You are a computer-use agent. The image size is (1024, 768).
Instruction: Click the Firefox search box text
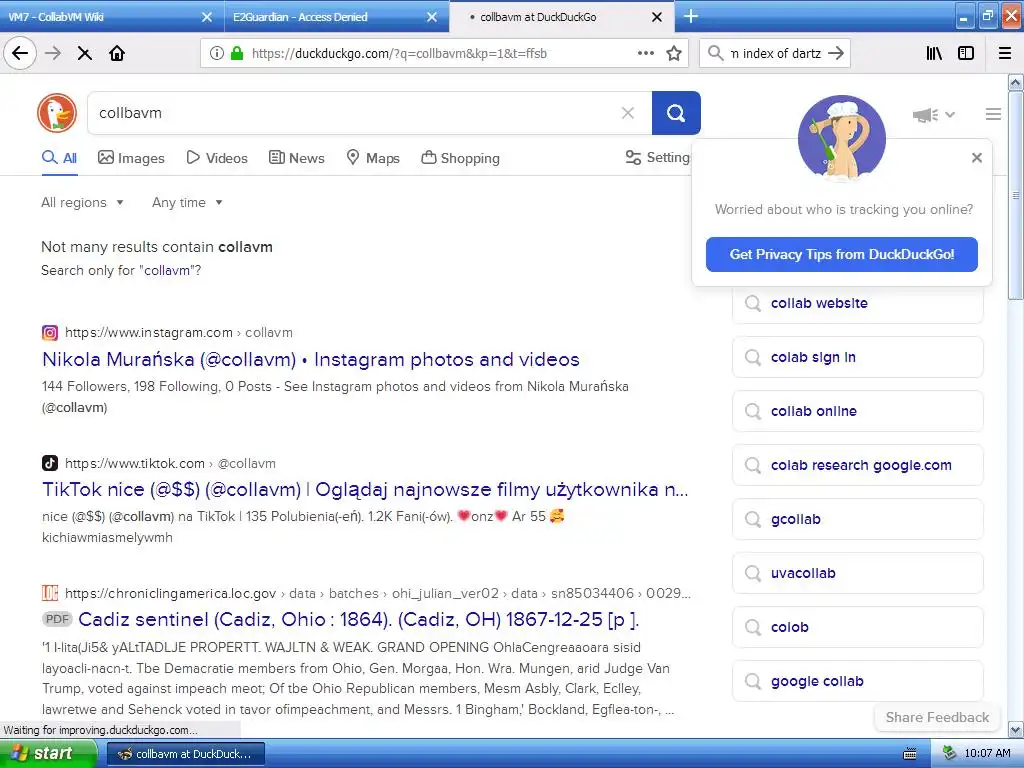[x=776, y=53]
